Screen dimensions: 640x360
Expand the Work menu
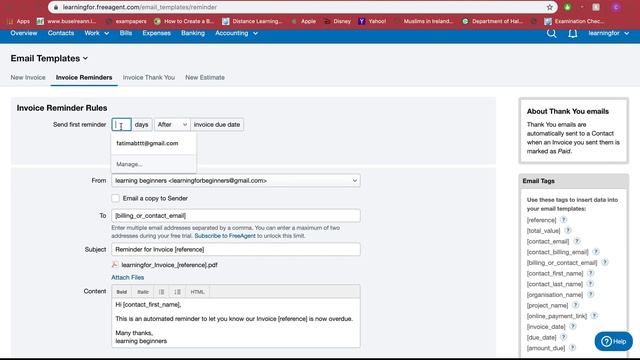click(97, 33)
